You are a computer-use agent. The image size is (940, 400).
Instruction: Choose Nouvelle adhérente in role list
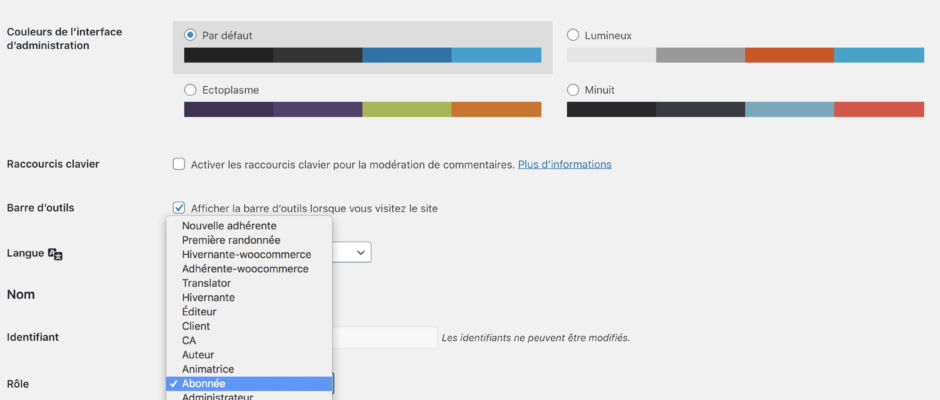point(229,226)
